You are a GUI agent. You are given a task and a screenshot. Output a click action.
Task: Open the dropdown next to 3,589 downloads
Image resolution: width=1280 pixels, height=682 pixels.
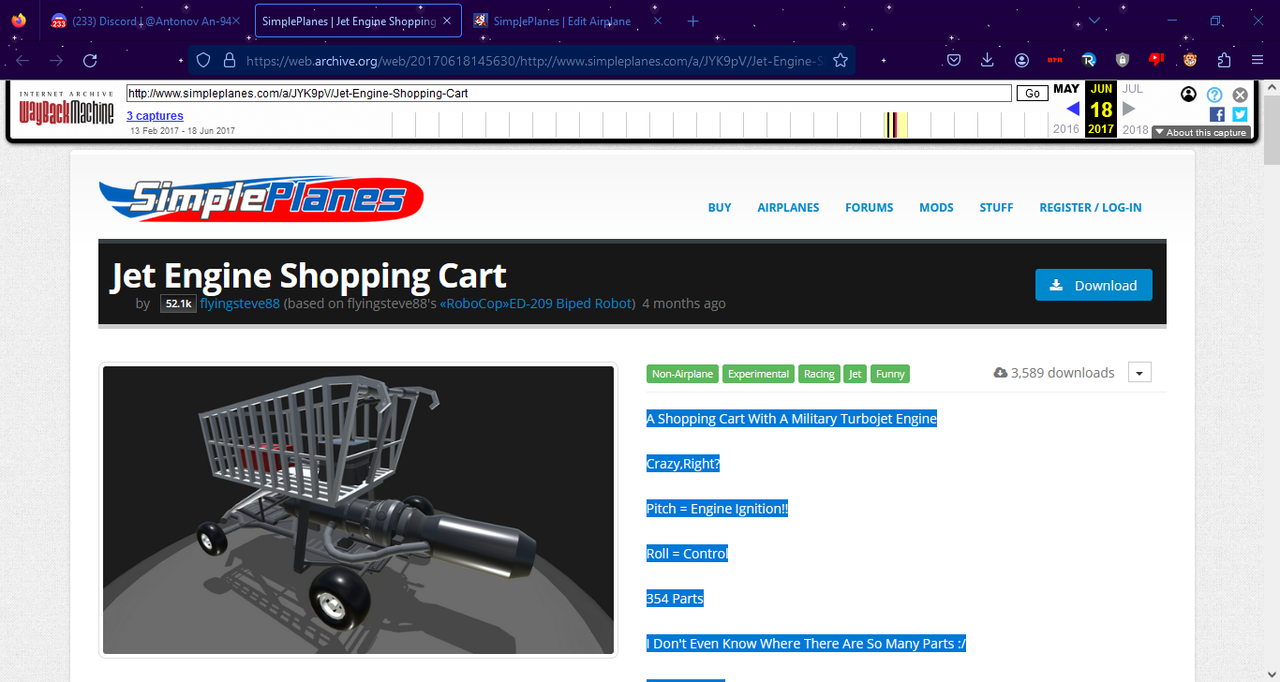click(1139, 373)
